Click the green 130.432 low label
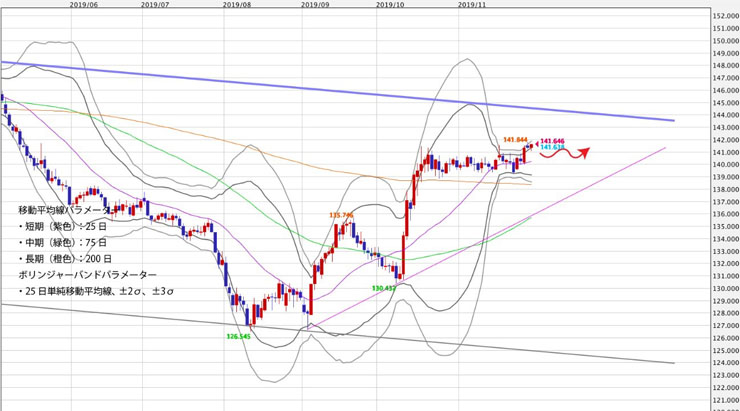 point(384,288)
